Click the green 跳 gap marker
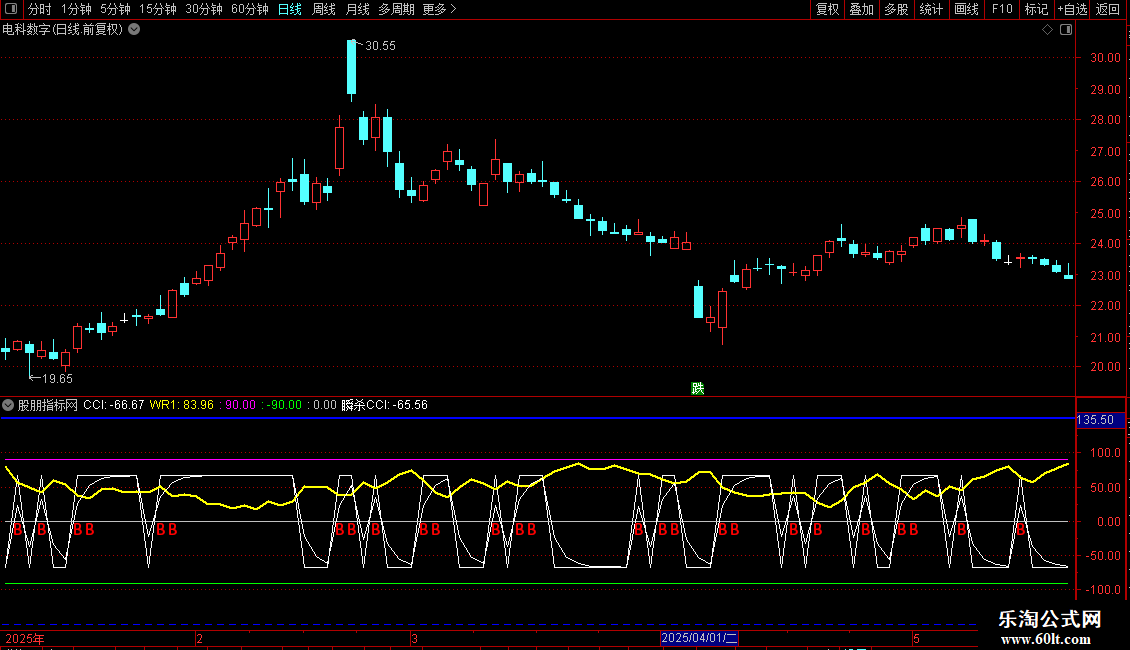 pos(697,388)
